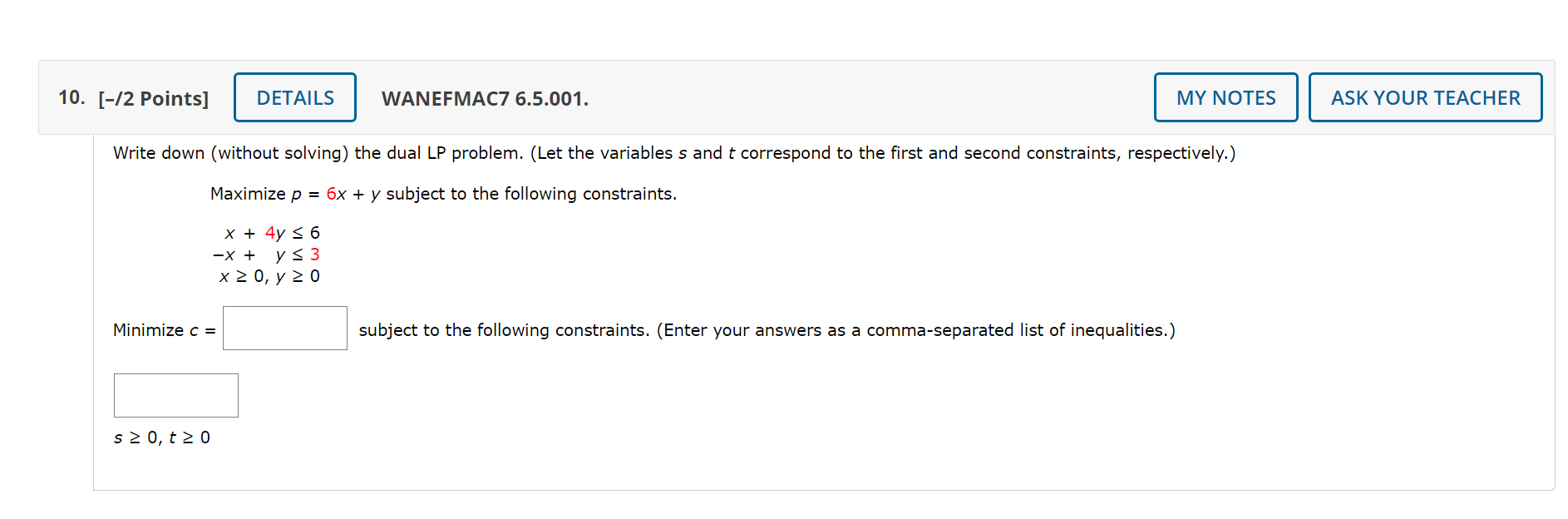
Task: Click the question number 10 label
Action: [70, 96]
